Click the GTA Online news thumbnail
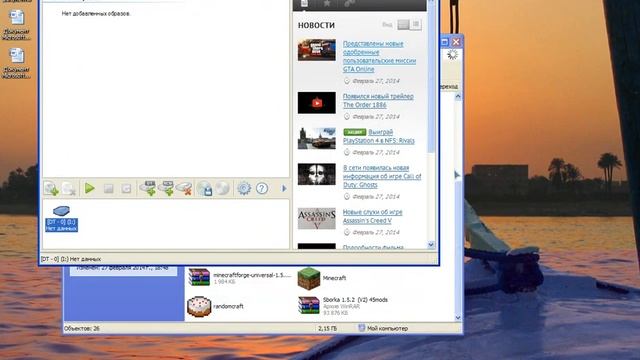 point(317,50)
